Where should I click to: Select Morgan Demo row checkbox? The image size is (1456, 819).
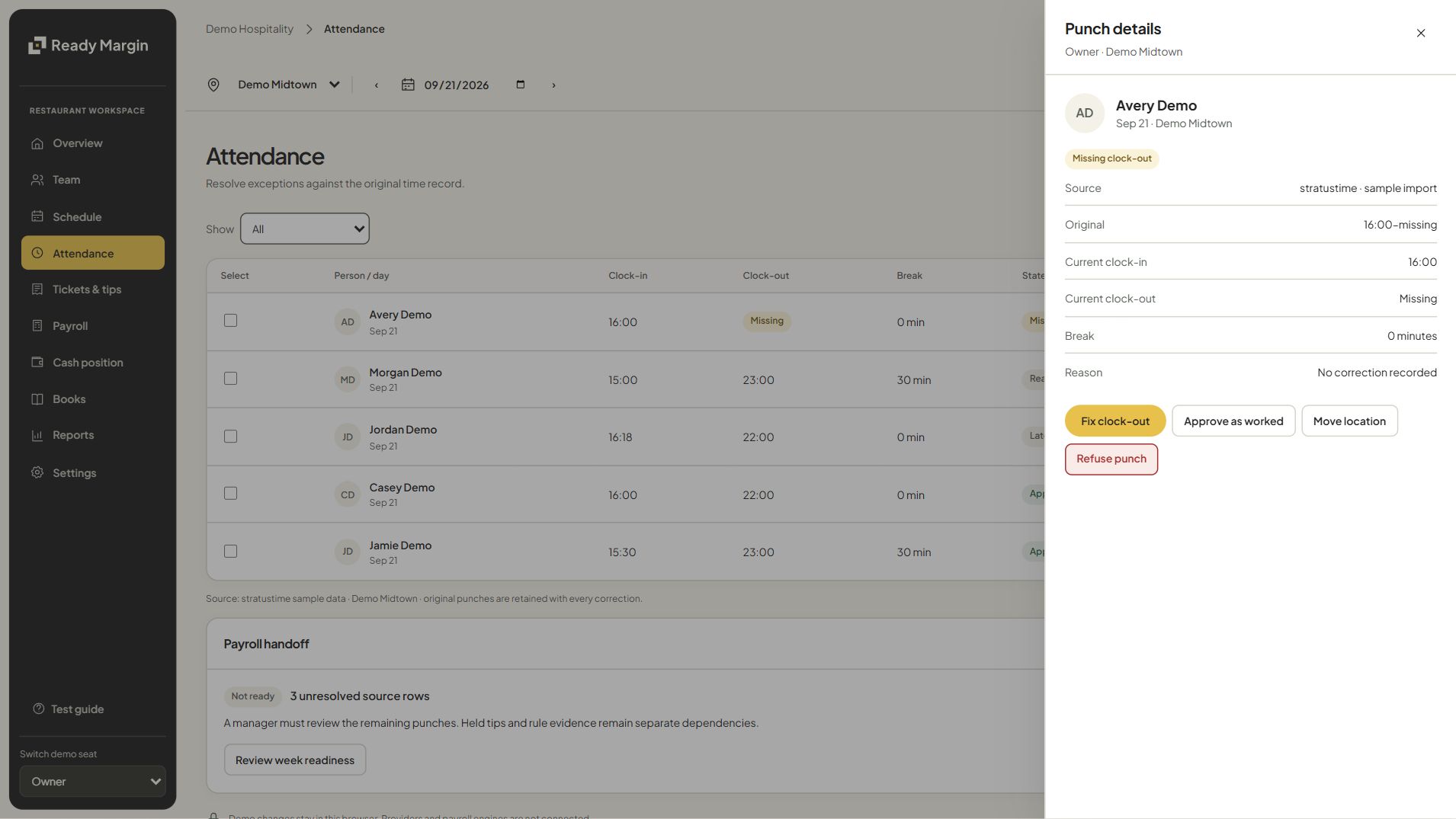230,379
